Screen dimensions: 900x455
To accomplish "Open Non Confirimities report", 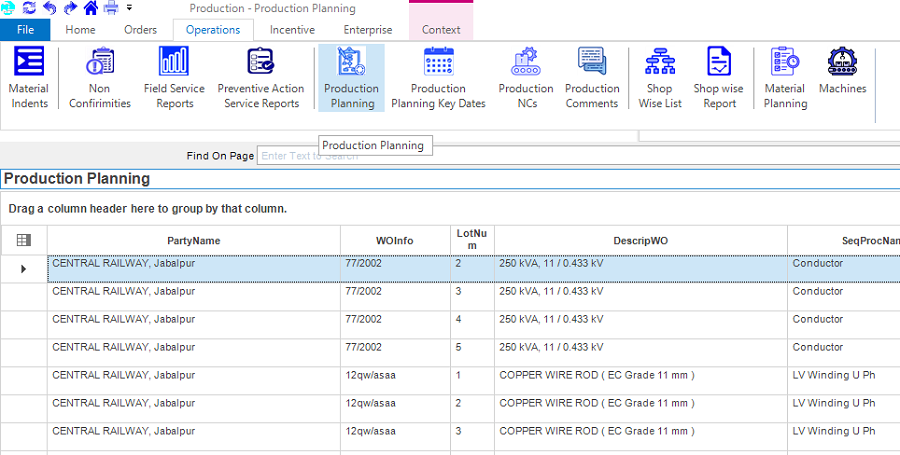I will (99, 78).
